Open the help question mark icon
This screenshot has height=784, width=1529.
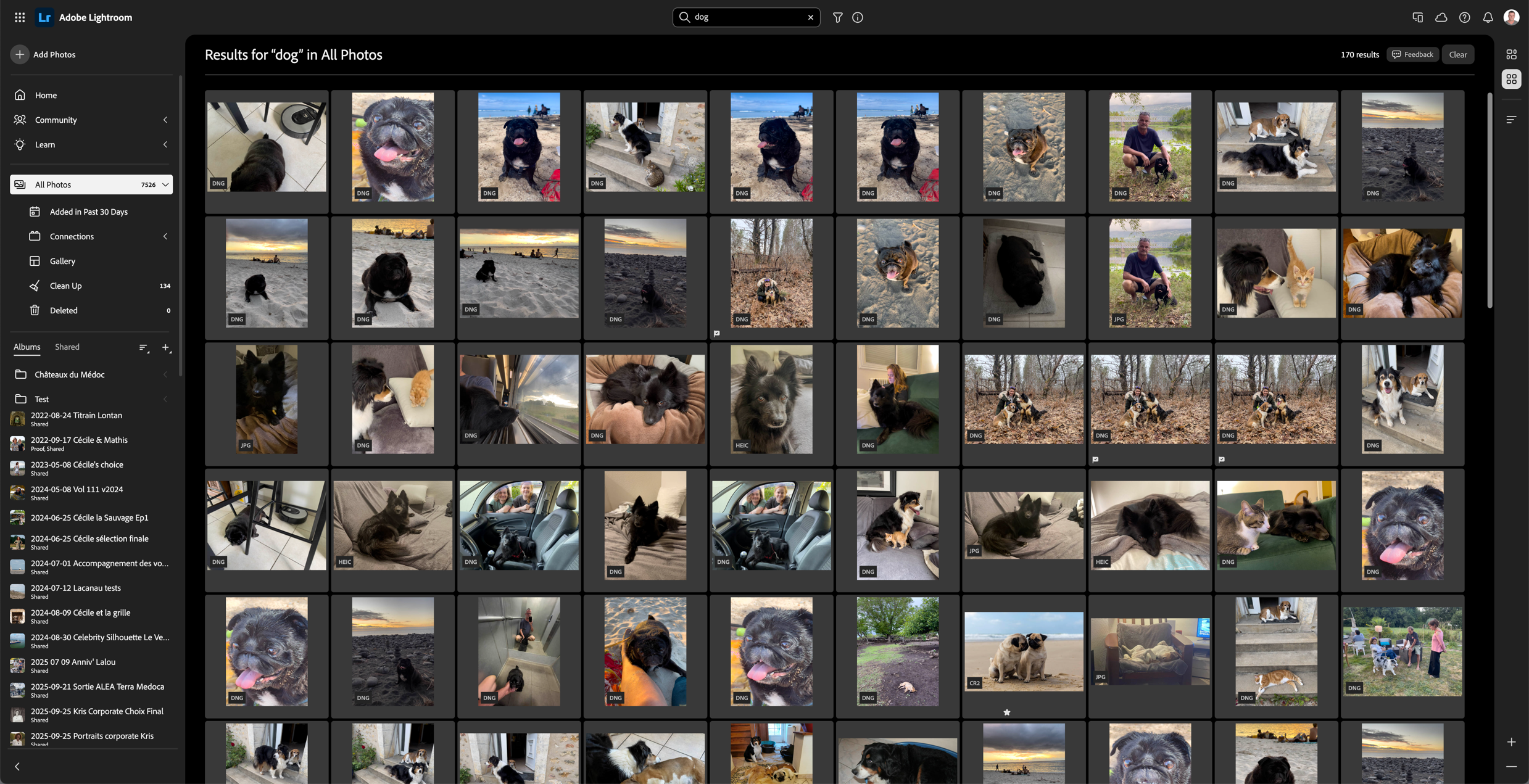[x=1464, y=17]
